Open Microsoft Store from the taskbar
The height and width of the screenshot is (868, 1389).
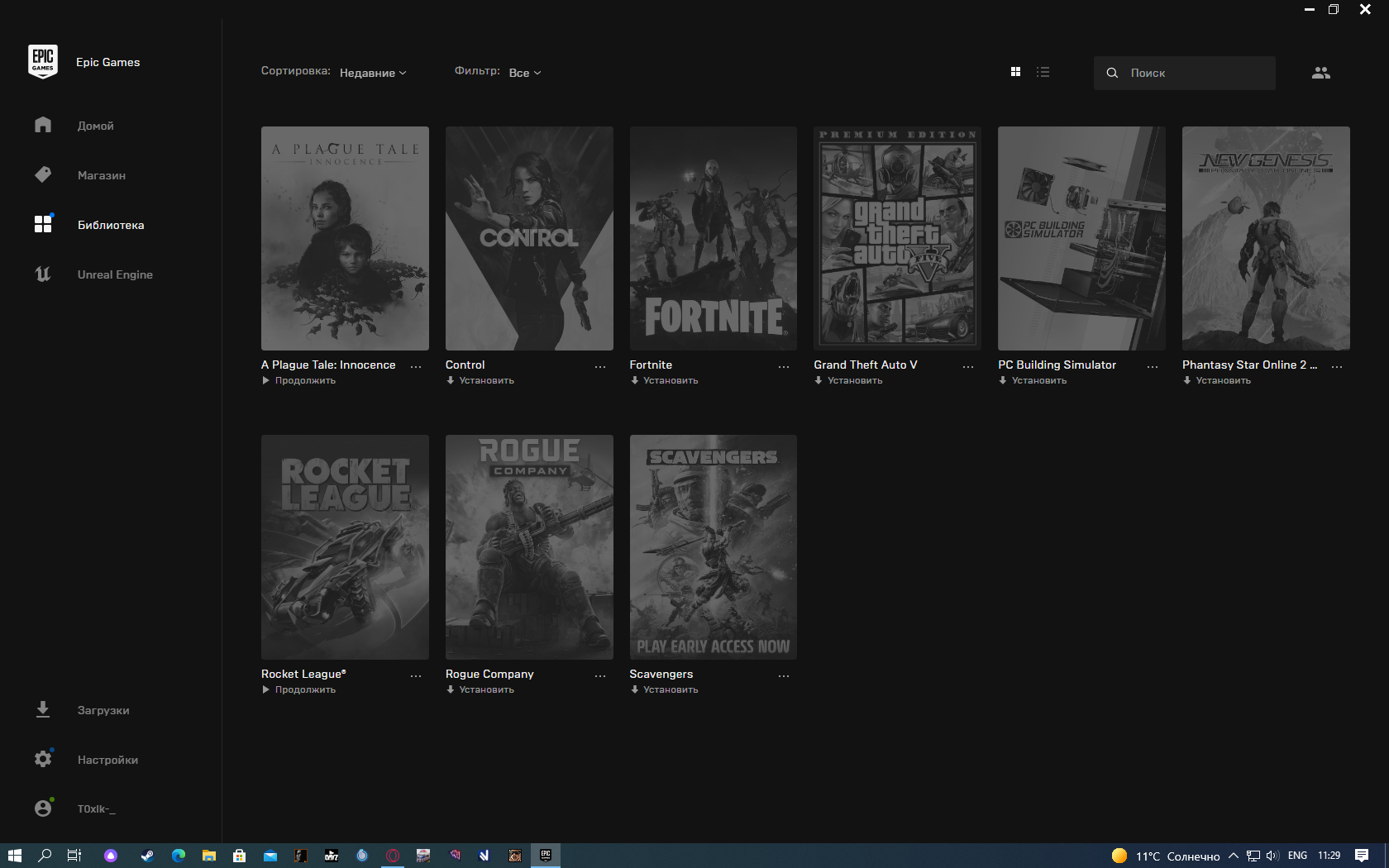(x=239, y=856)
